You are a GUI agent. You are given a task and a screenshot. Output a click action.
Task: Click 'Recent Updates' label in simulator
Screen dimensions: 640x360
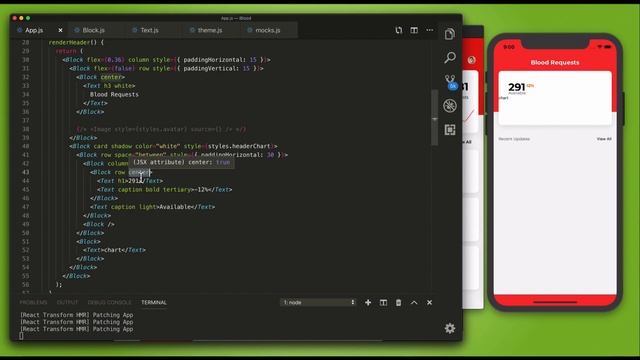pyautogui.click(x=514, y=139)
